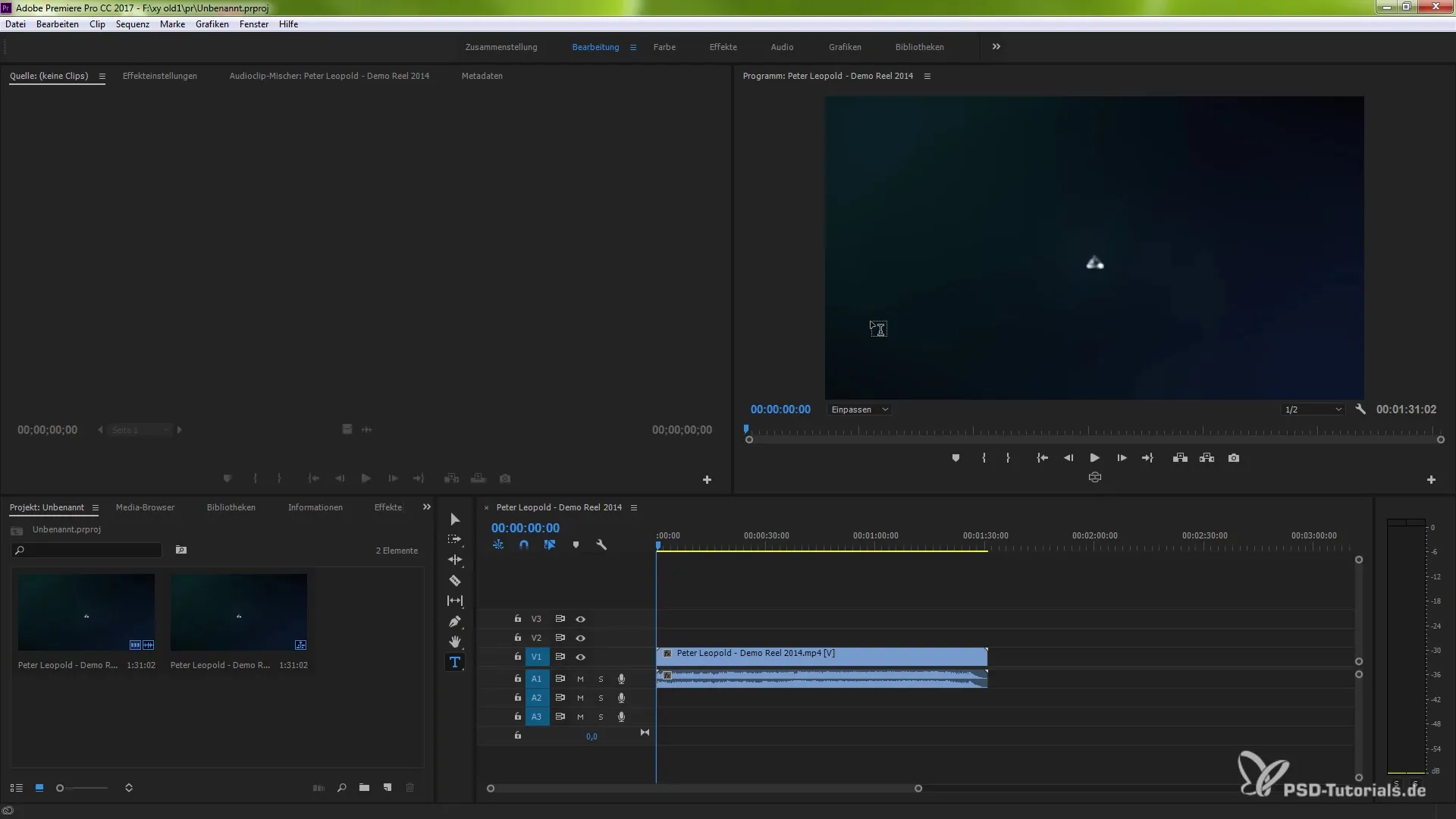Switch to Metadaten tab
The image size is (1456, 819).
pos(482,76)
